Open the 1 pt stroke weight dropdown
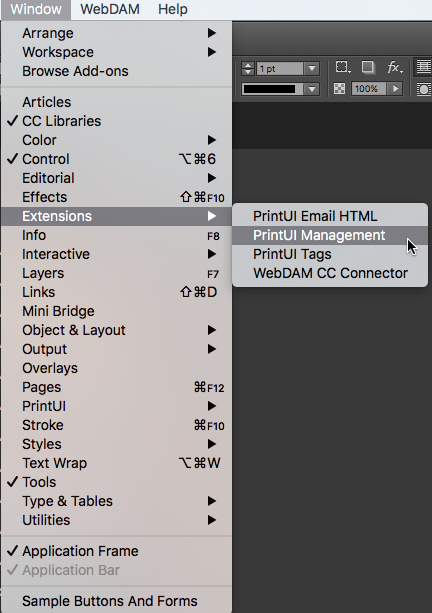This screenshot has width=432, height=613. 312,68
